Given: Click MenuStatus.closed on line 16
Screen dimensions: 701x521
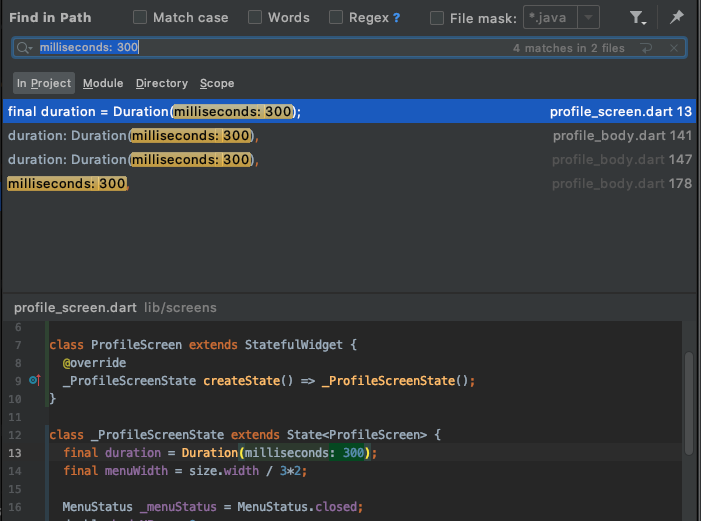Looking at the screenshot, I should coord(297,507).
